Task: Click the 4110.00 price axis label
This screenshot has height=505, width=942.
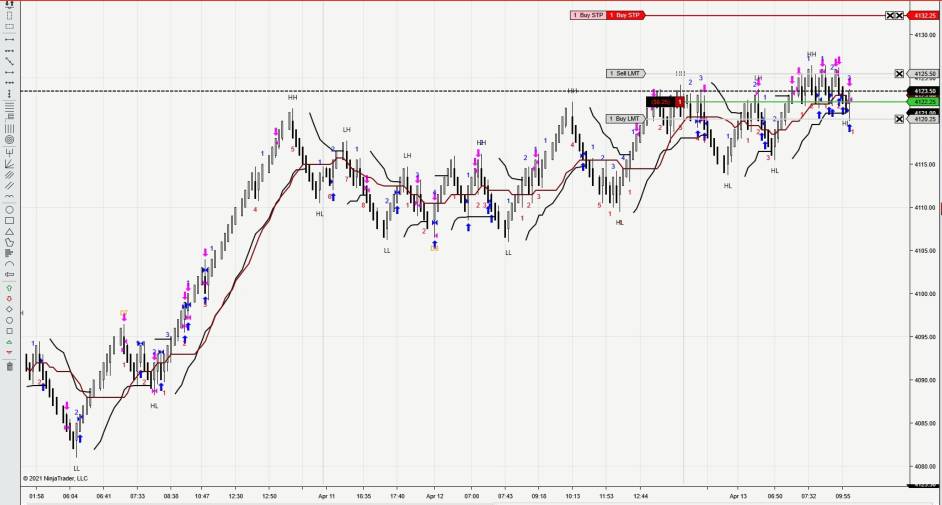Action: [925, 207]
